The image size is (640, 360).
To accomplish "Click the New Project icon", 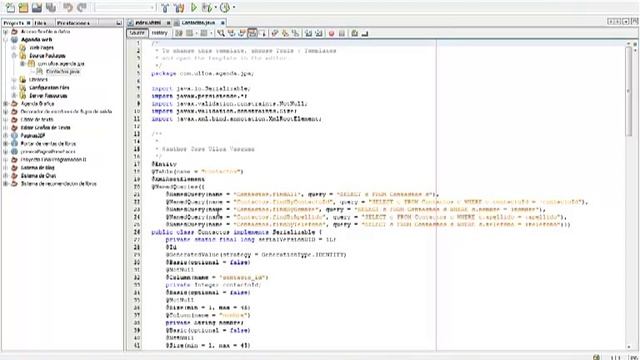I will coord(23,7).
